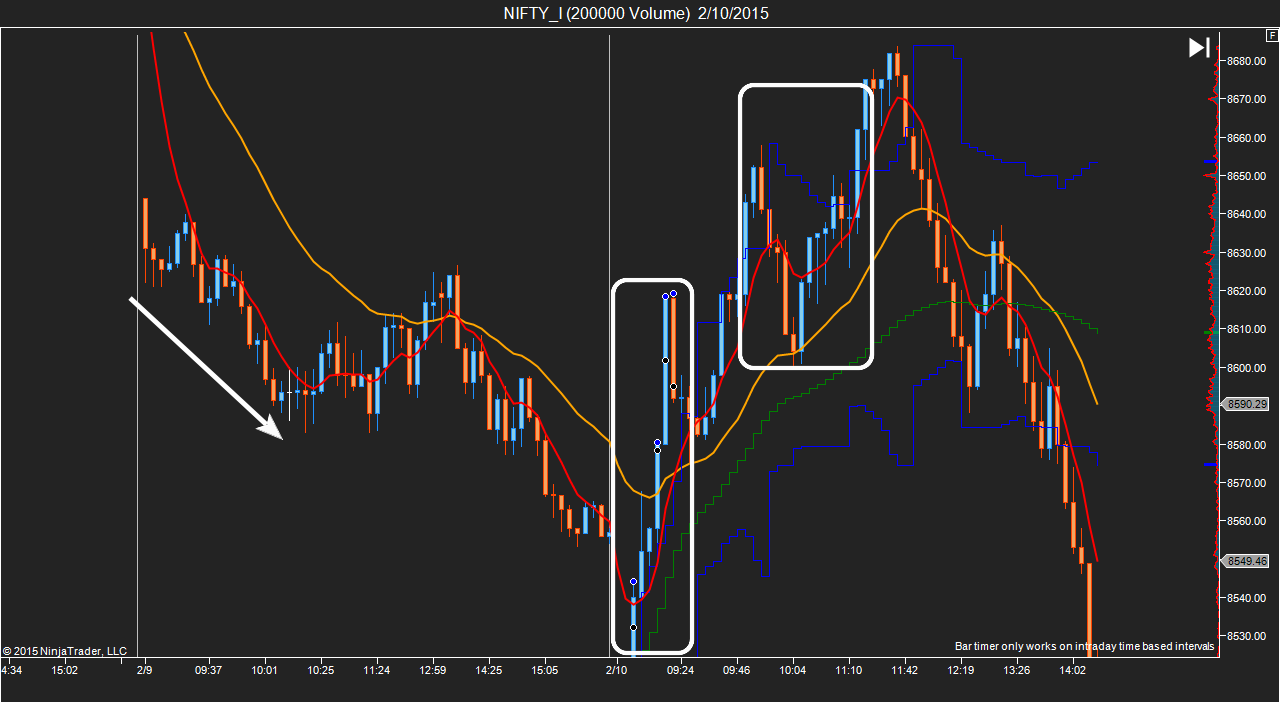Click the 8530.00 price axis label

[x=1246, y=636]
